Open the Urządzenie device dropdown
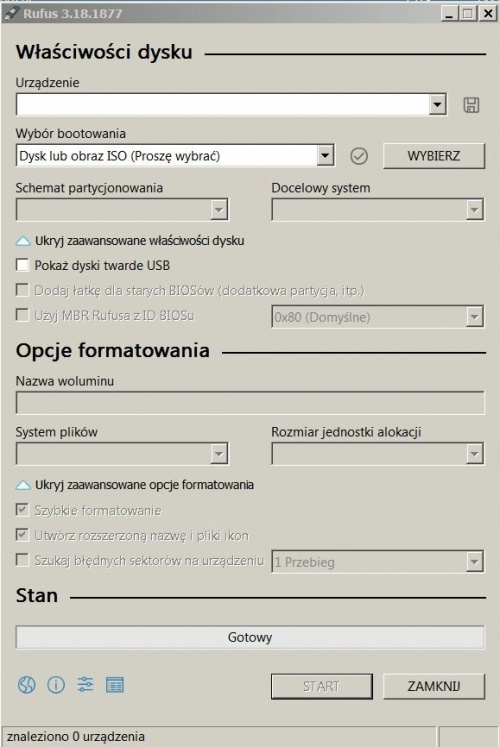 (231, 104)
